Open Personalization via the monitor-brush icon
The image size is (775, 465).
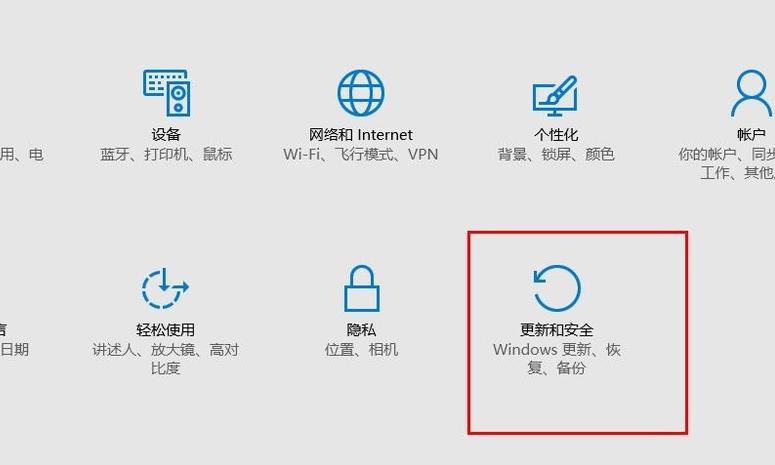coord(555,95)
